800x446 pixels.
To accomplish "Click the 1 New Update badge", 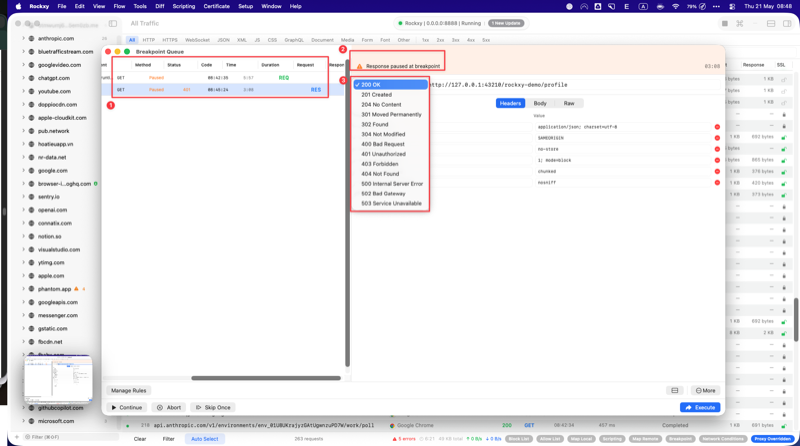I will pos(506,23).
